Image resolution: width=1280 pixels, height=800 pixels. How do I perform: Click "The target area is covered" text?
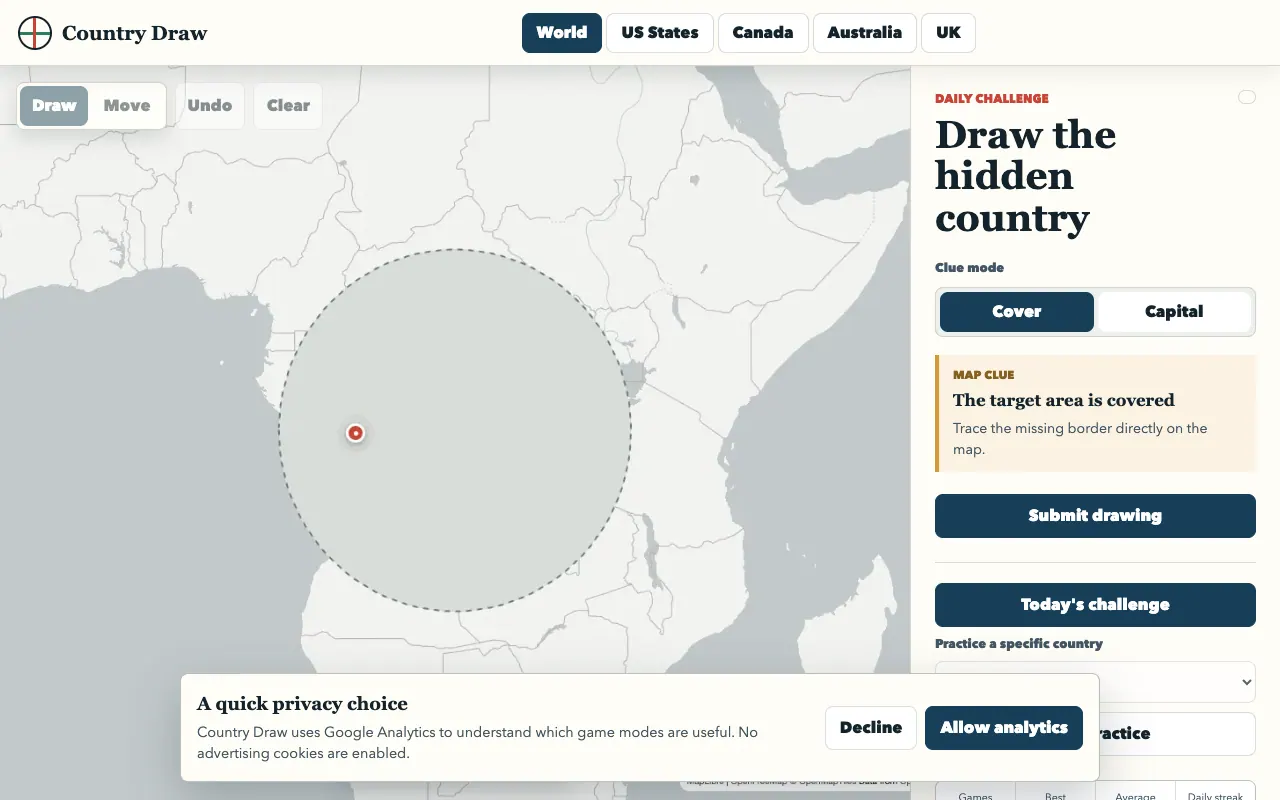pos(1064,400)
